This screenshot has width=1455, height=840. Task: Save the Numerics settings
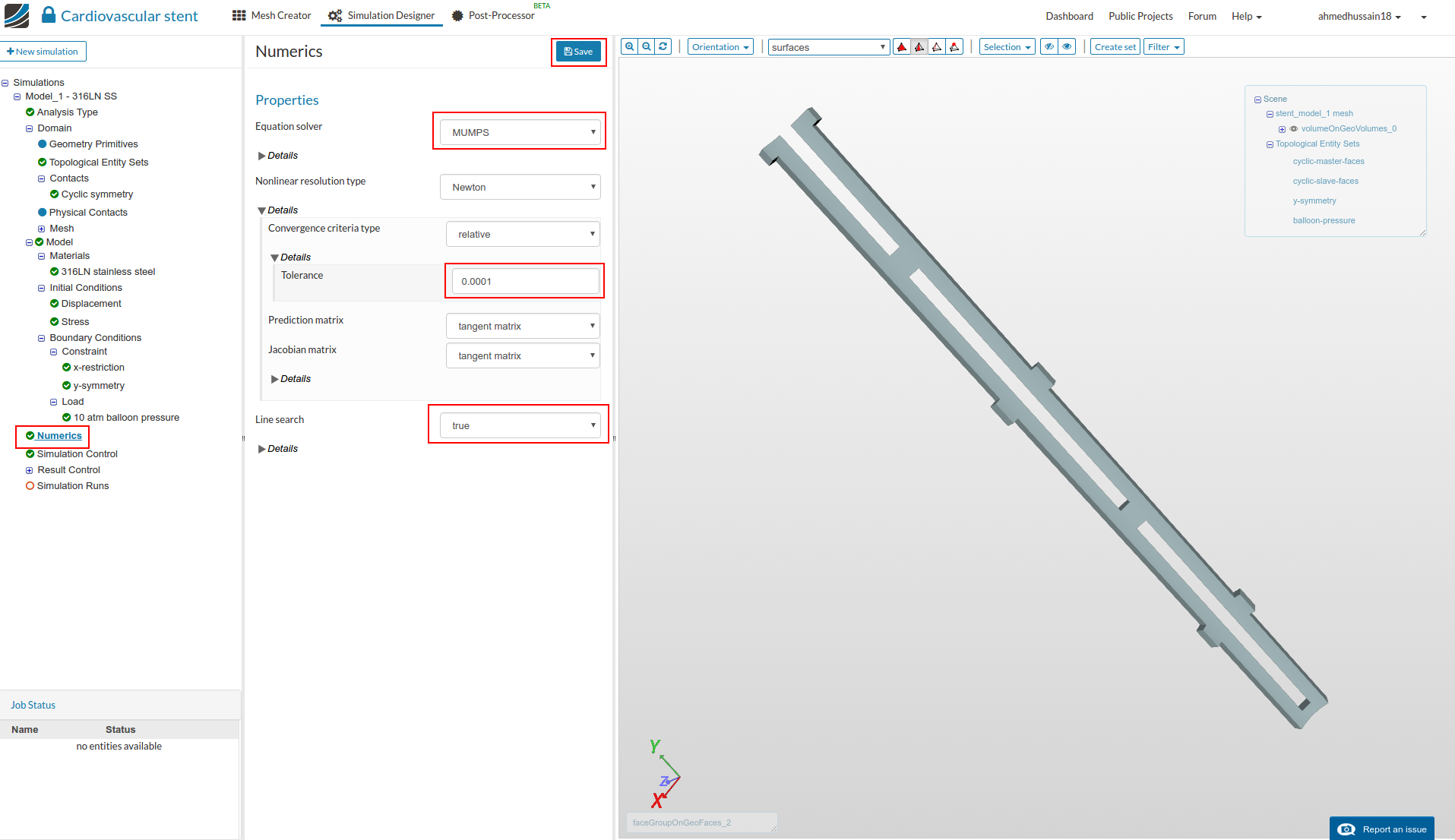click(578, 52)
